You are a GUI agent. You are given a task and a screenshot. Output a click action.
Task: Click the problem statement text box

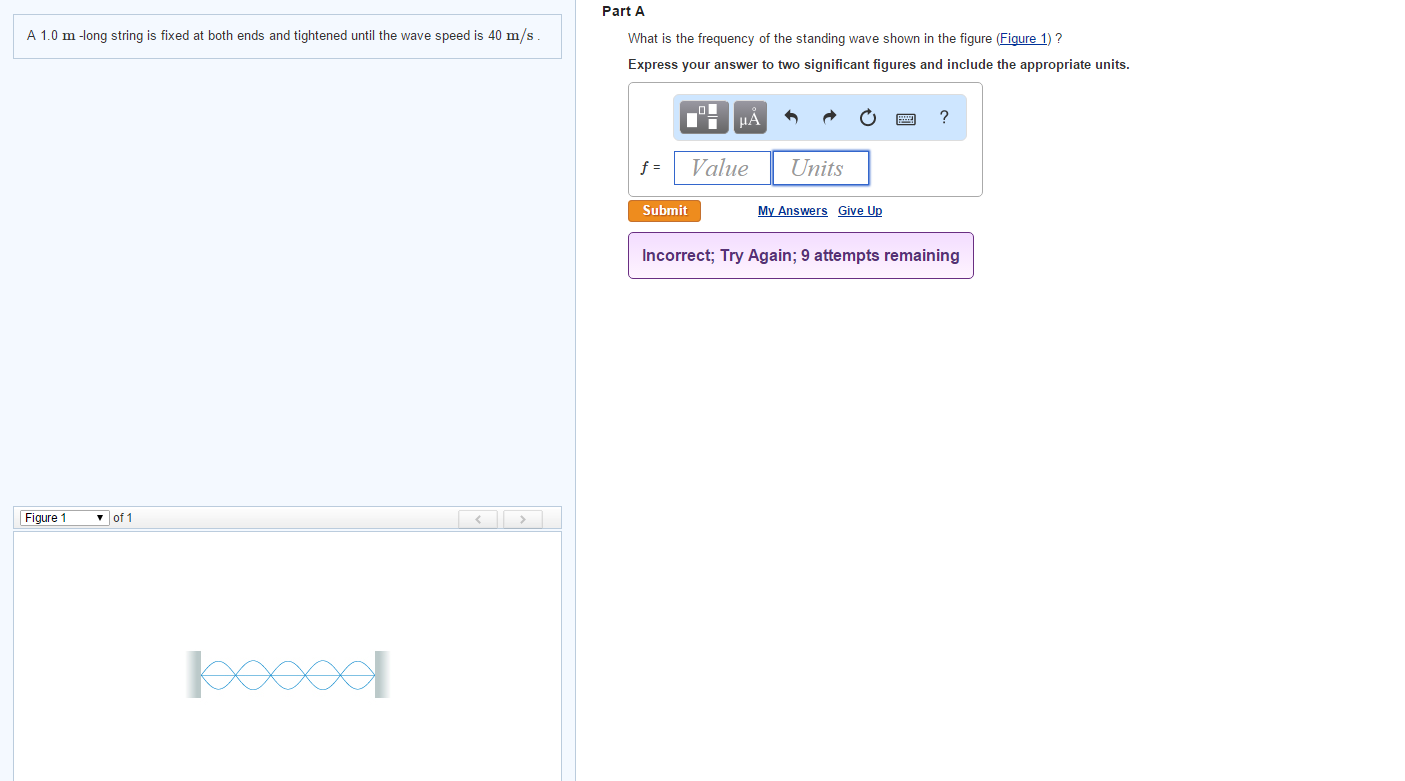click(x=287, y=36)
